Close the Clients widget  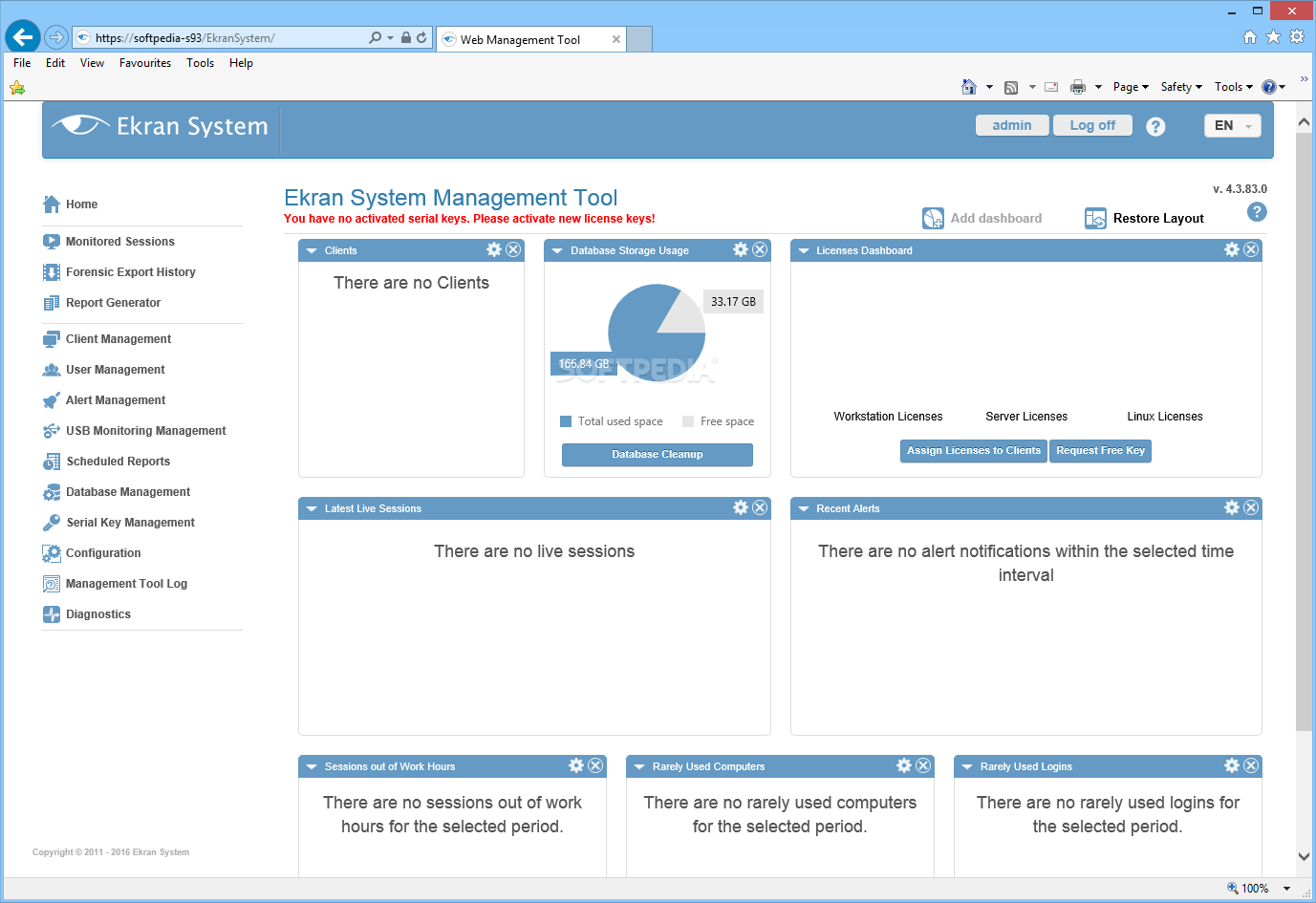click(513, 249)
